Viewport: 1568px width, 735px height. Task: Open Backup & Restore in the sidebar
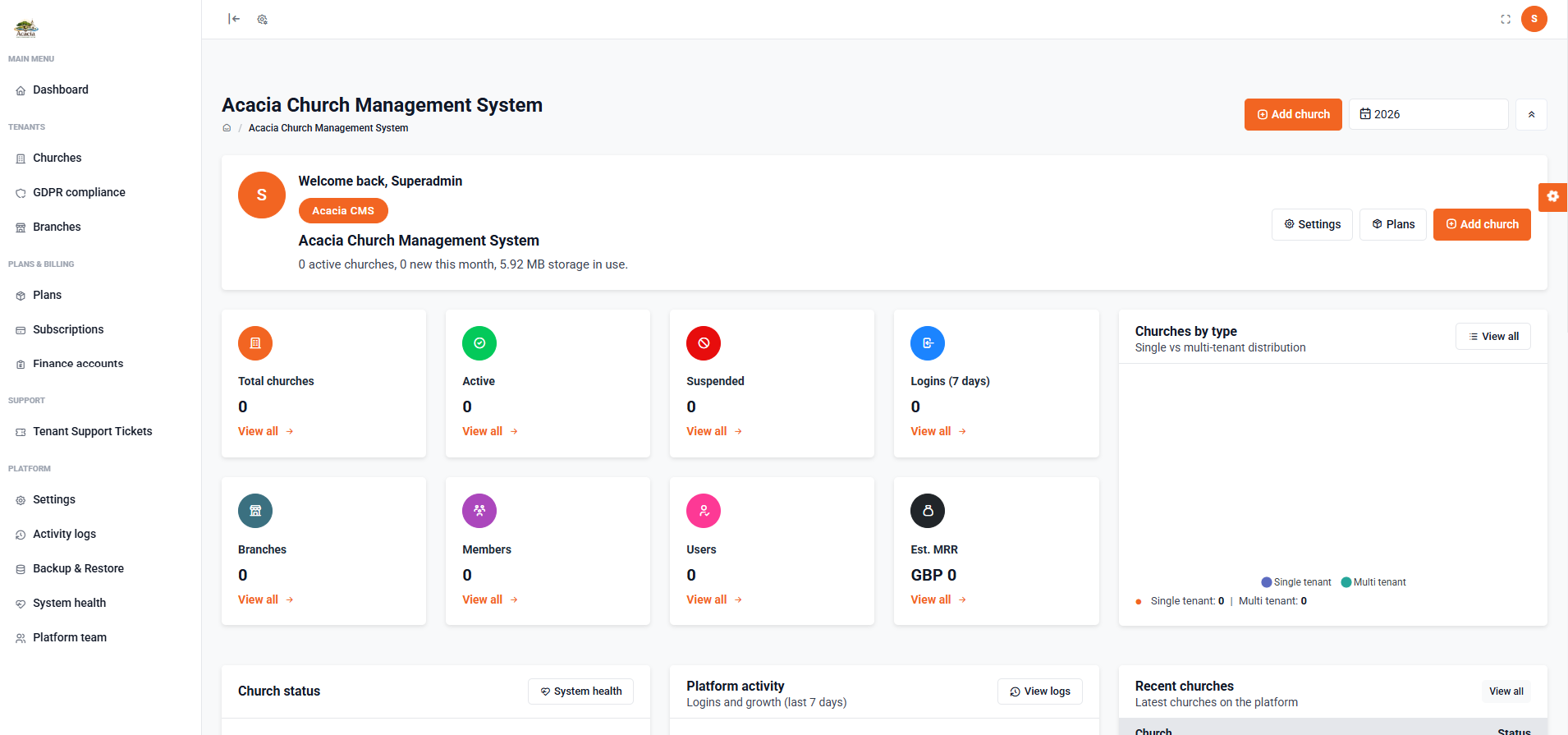click(x=100, y=568)
